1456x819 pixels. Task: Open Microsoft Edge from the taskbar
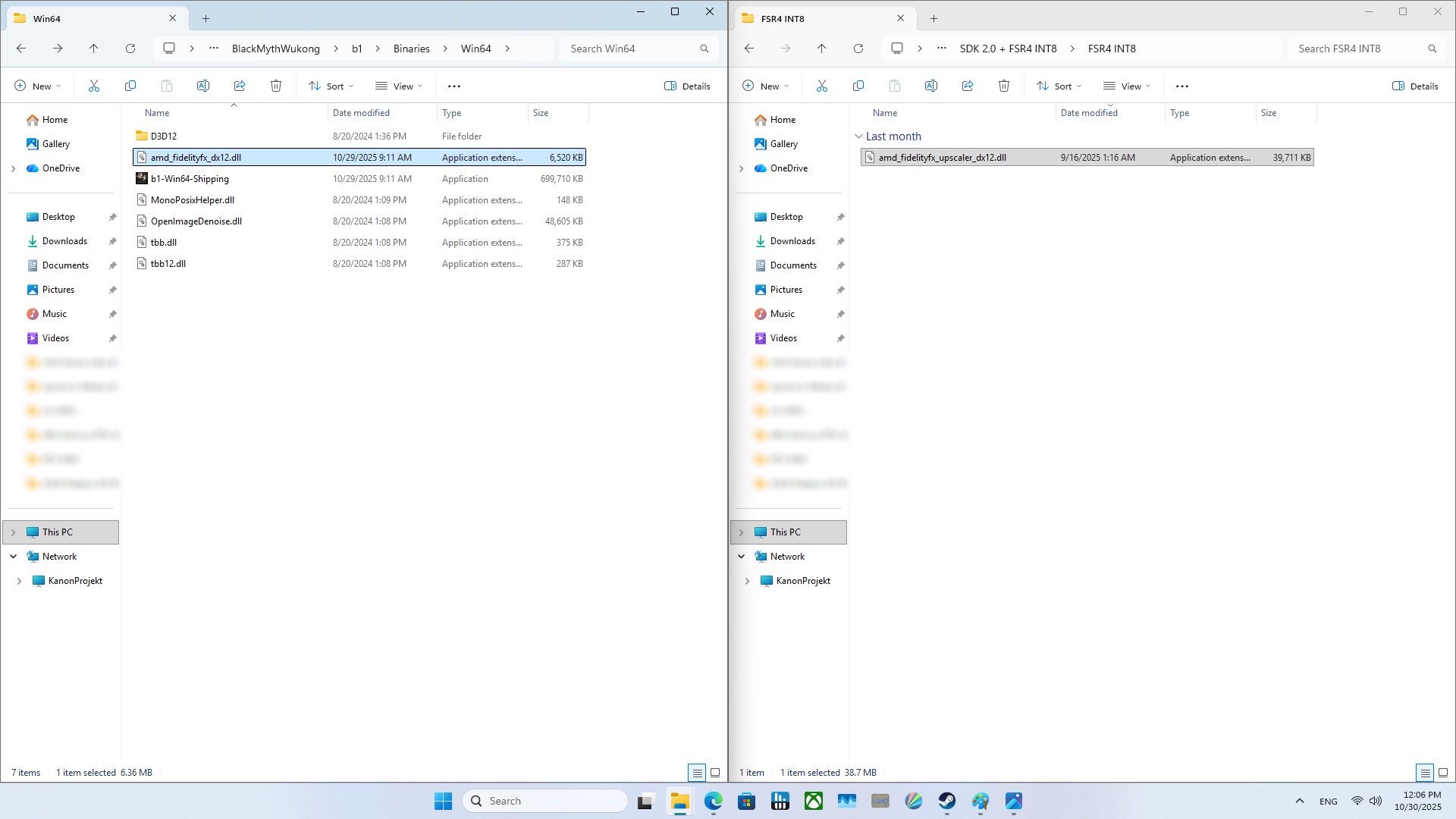[x=714, y=801]
